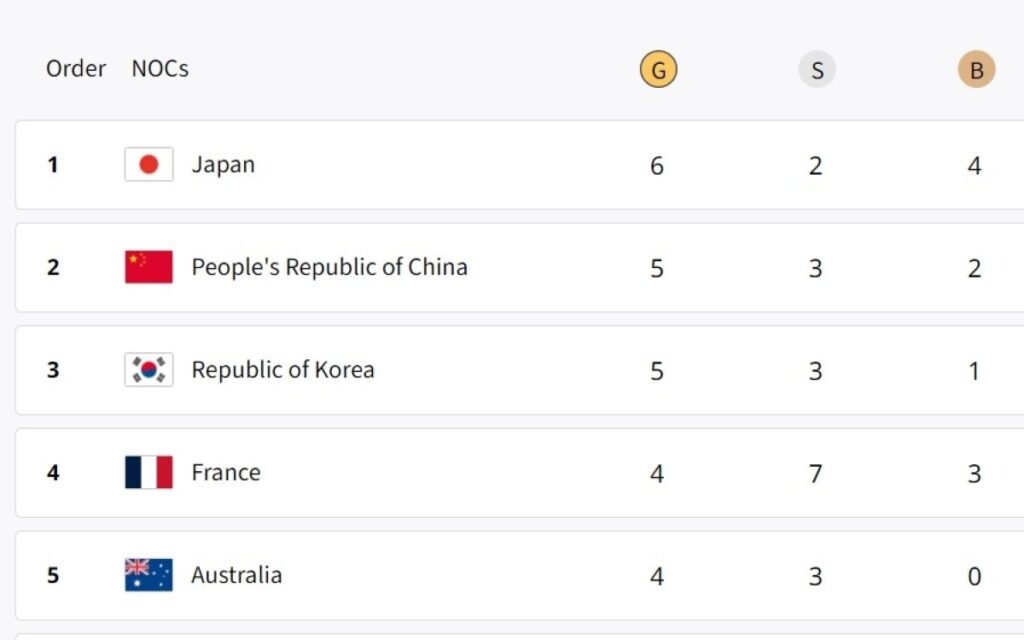Click the France flag icon
This screenshot has height=640, width=1024.
click(x=149, y=473)
